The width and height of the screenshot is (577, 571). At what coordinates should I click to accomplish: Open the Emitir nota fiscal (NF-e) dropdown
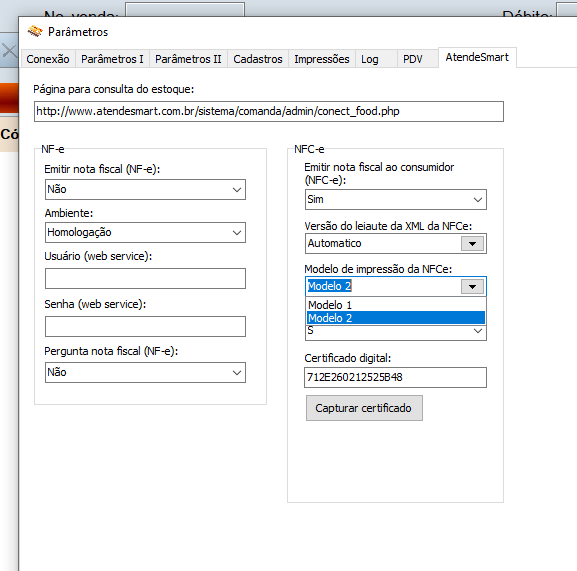(145, 189)
